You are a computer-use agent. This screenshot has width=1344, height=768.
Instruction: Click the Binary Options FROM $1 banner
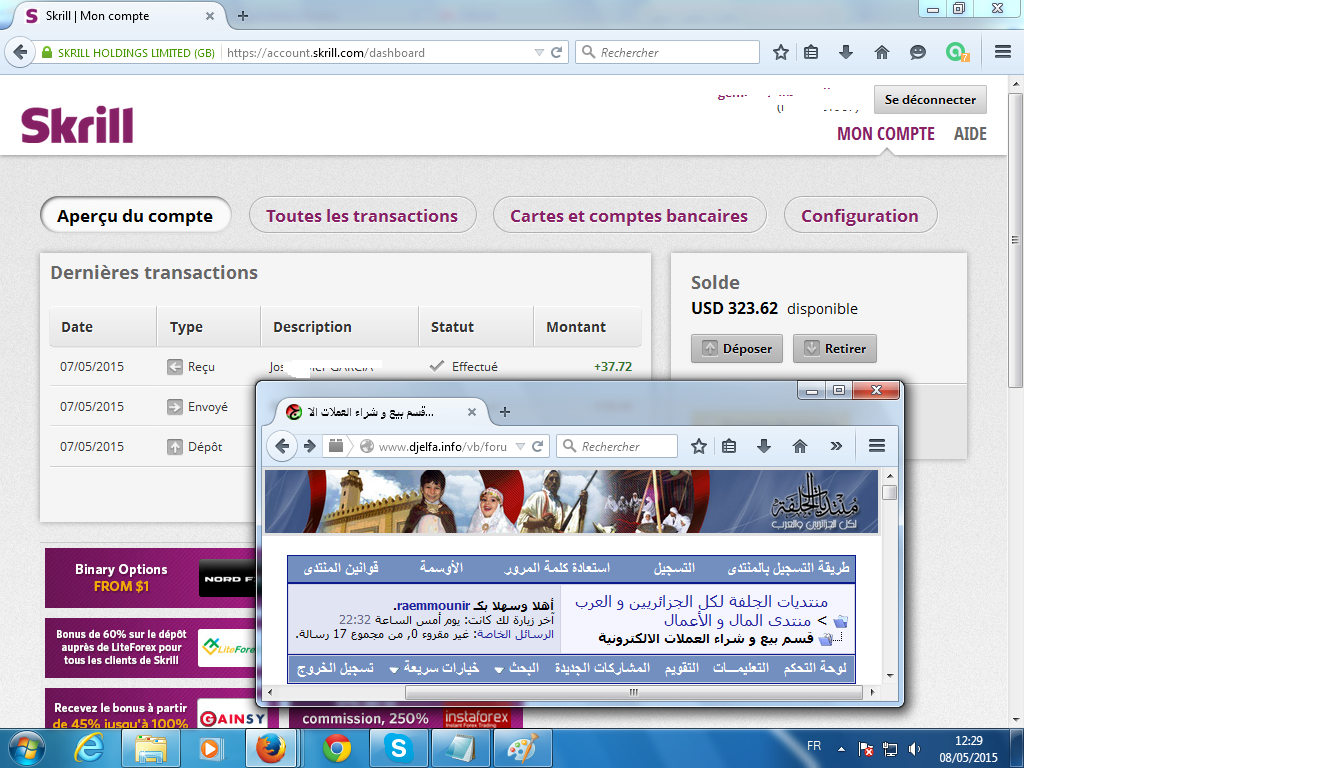tap(150, 578)
